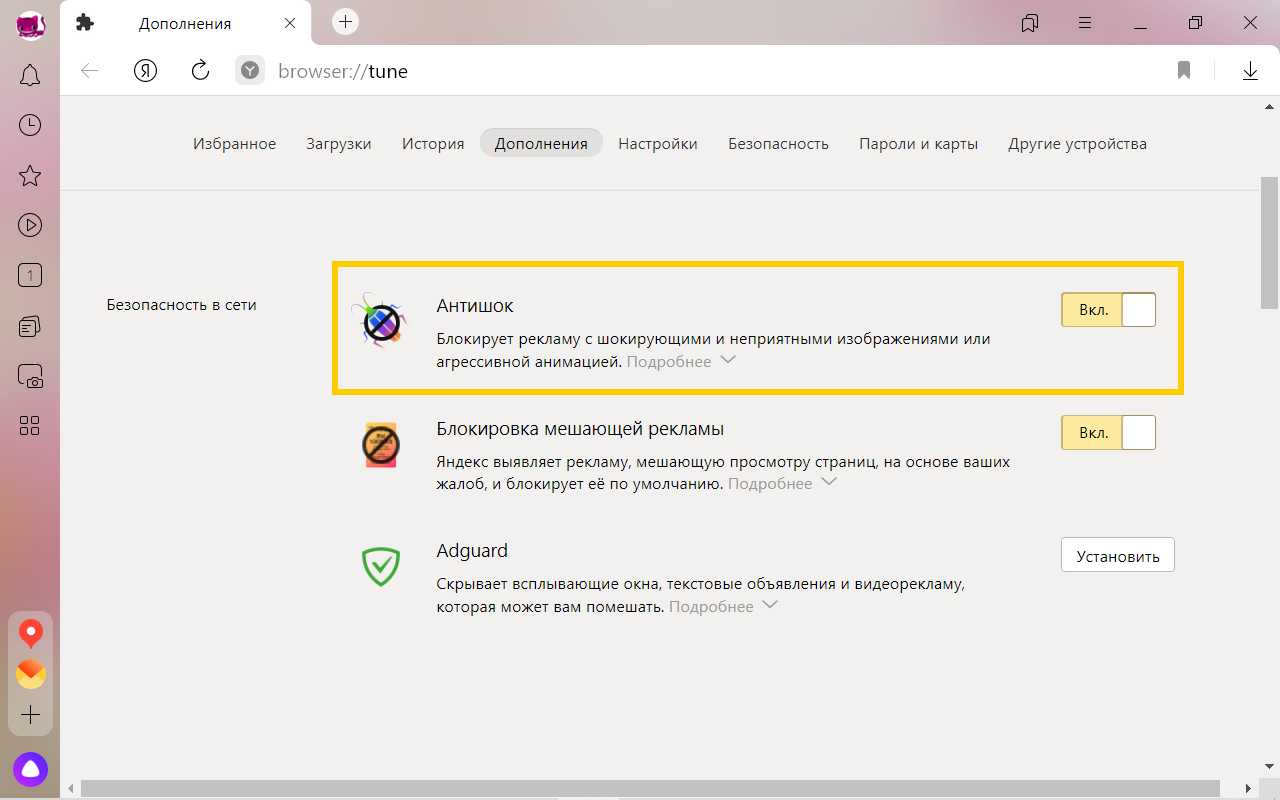Switch to Избранное tab

pos(234,143)
